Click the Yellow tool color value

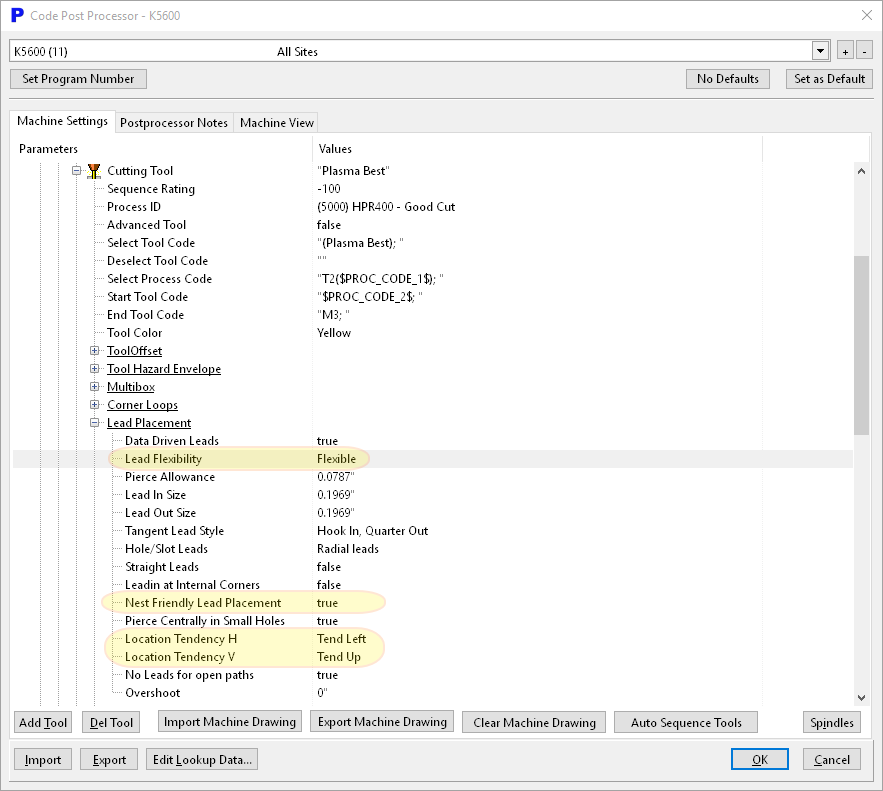(x=334, y=333)
